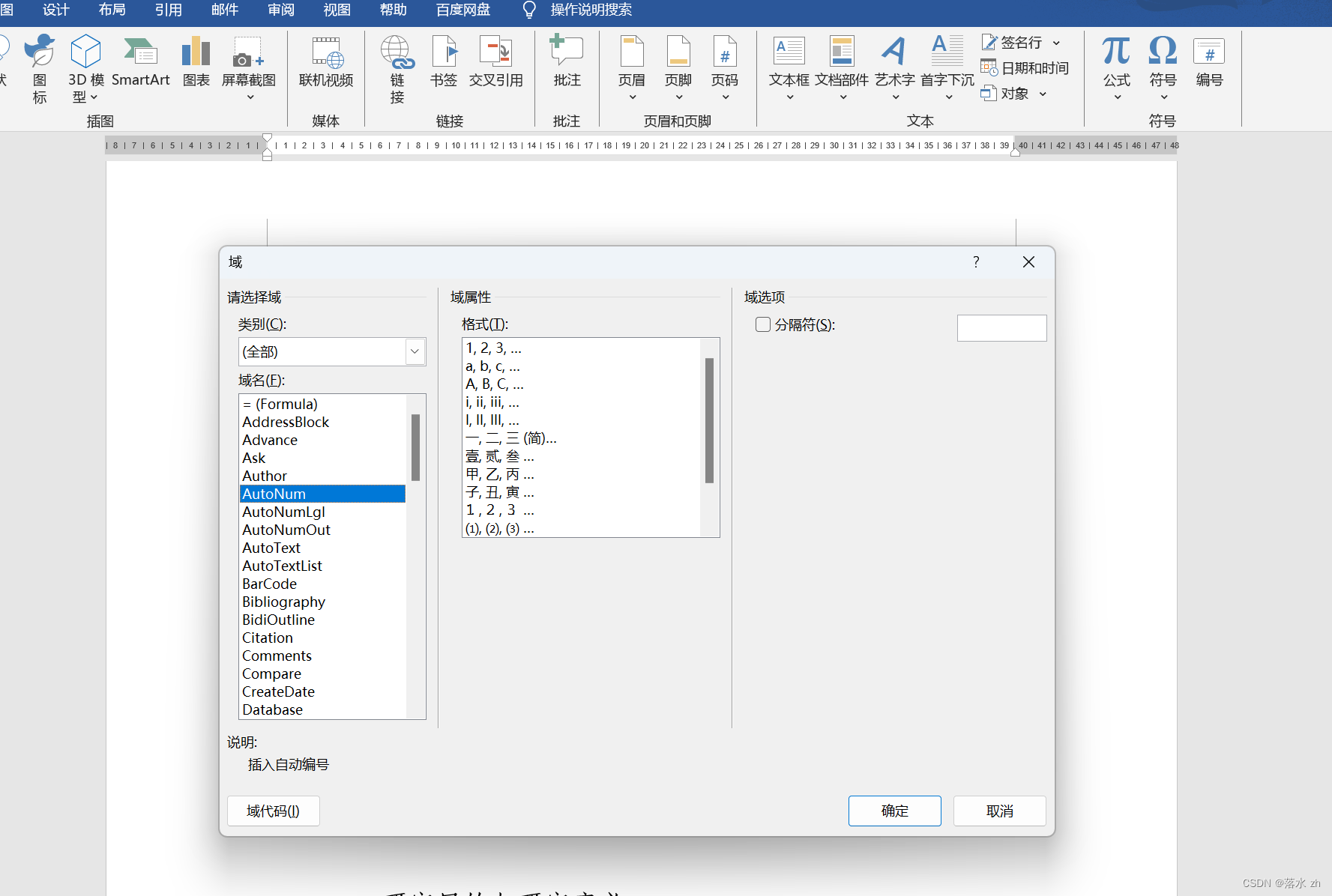Click the lightbulb 操作说明搜索 search
Image resolution: width=1332 pixels, height=896 pixels.
point(577,10)
